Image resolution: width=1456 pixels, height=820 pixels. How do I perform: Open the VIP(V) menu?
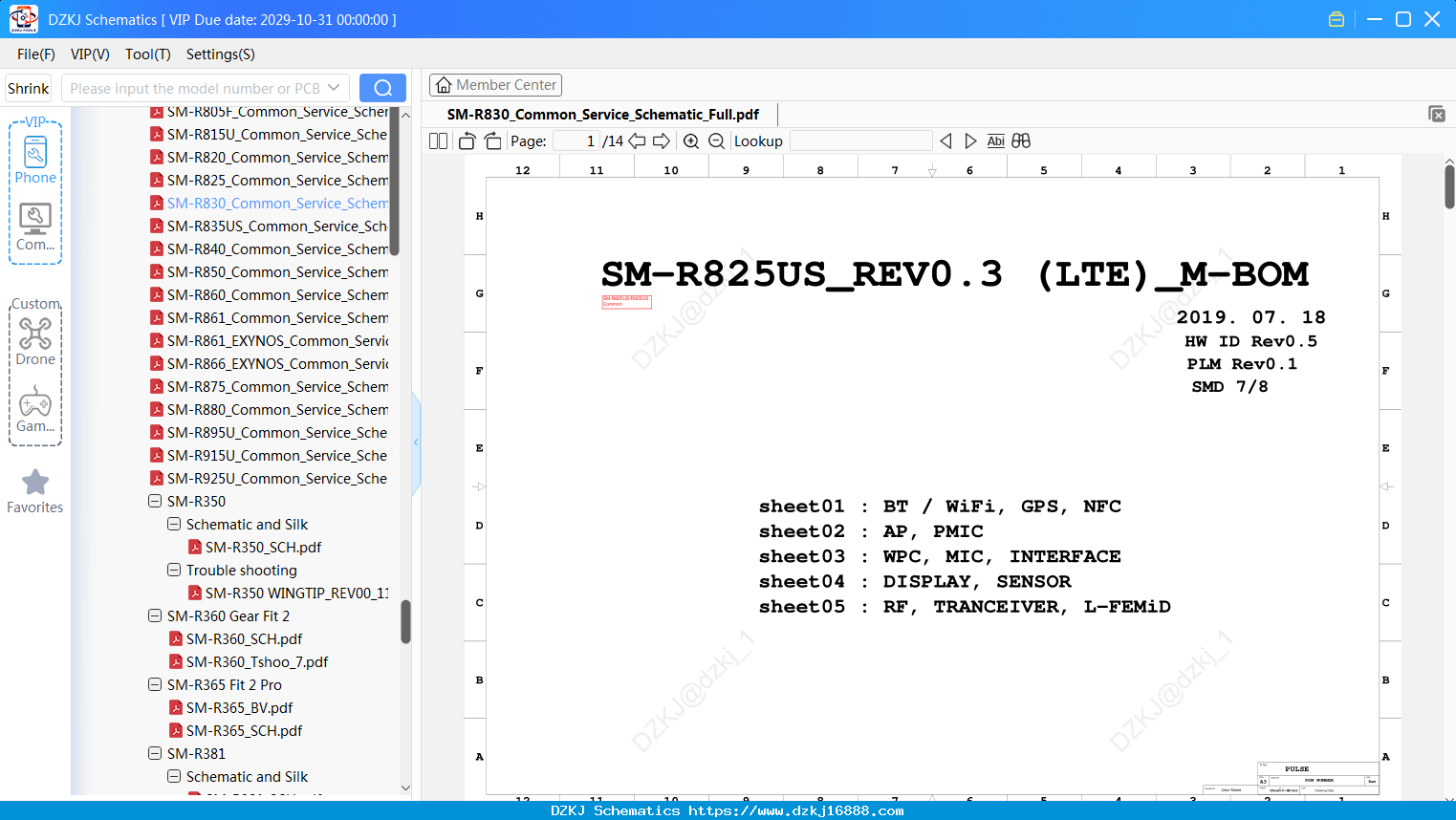pyautogui.click(x=90, y=54)
